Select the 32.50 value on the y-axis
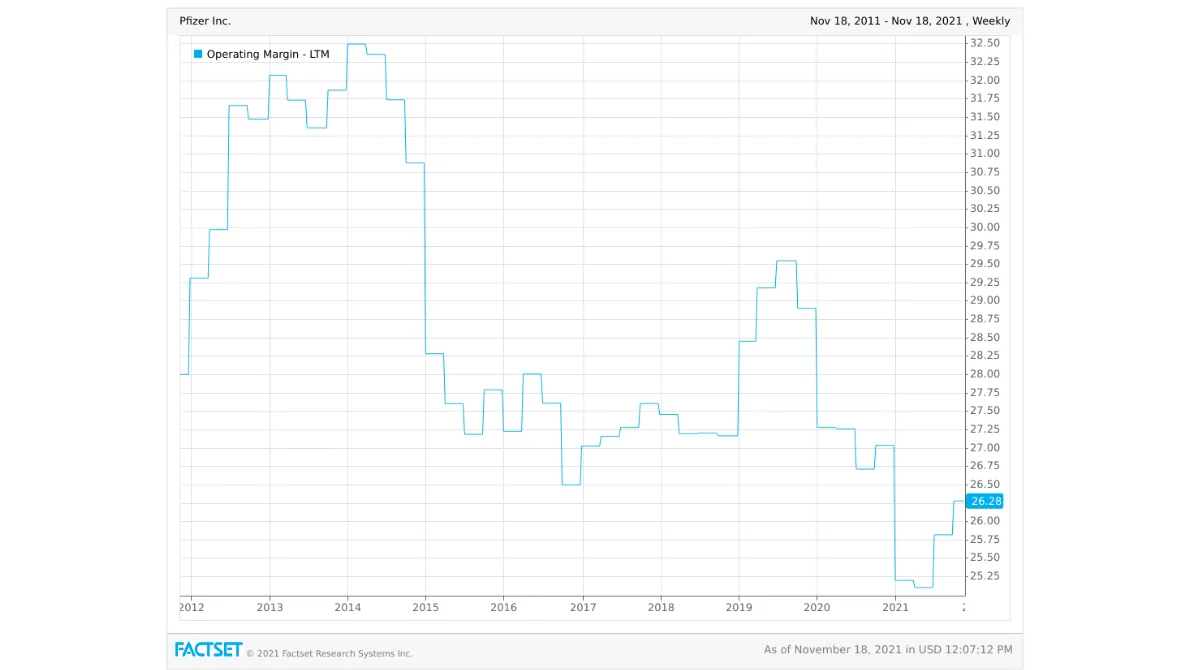 pyautogui.click(x=984, y=42)
